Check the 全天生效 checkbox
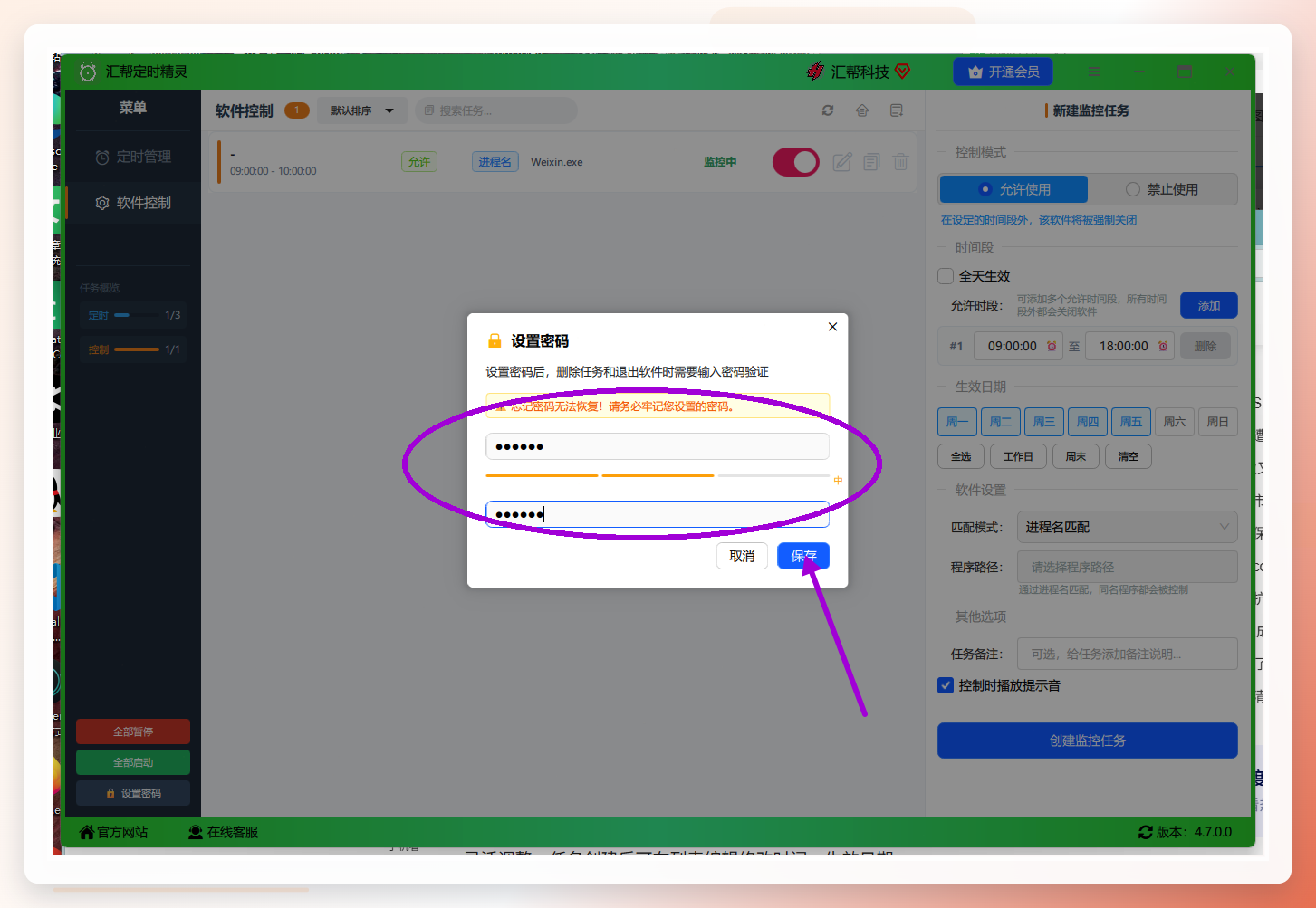The image size is (1316, 908). pyautogui.click(x=946, y=276)
